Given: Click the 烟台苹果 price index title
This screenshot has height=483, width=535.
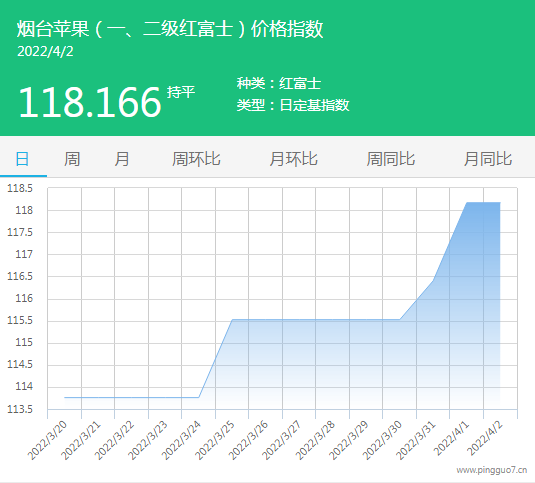Looking at the screenshot, I should 170,29.
